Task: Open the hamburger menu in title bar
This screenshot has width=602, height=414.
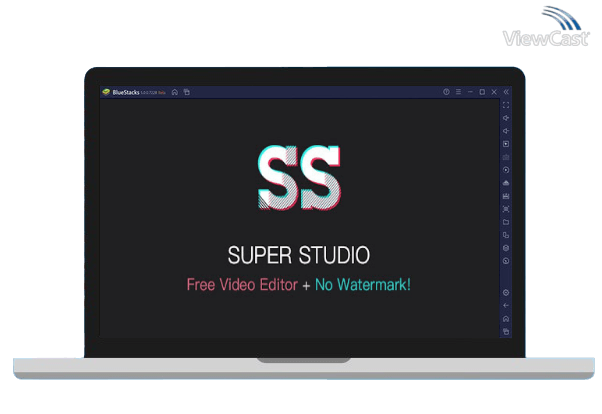Action: pos(458,92)
